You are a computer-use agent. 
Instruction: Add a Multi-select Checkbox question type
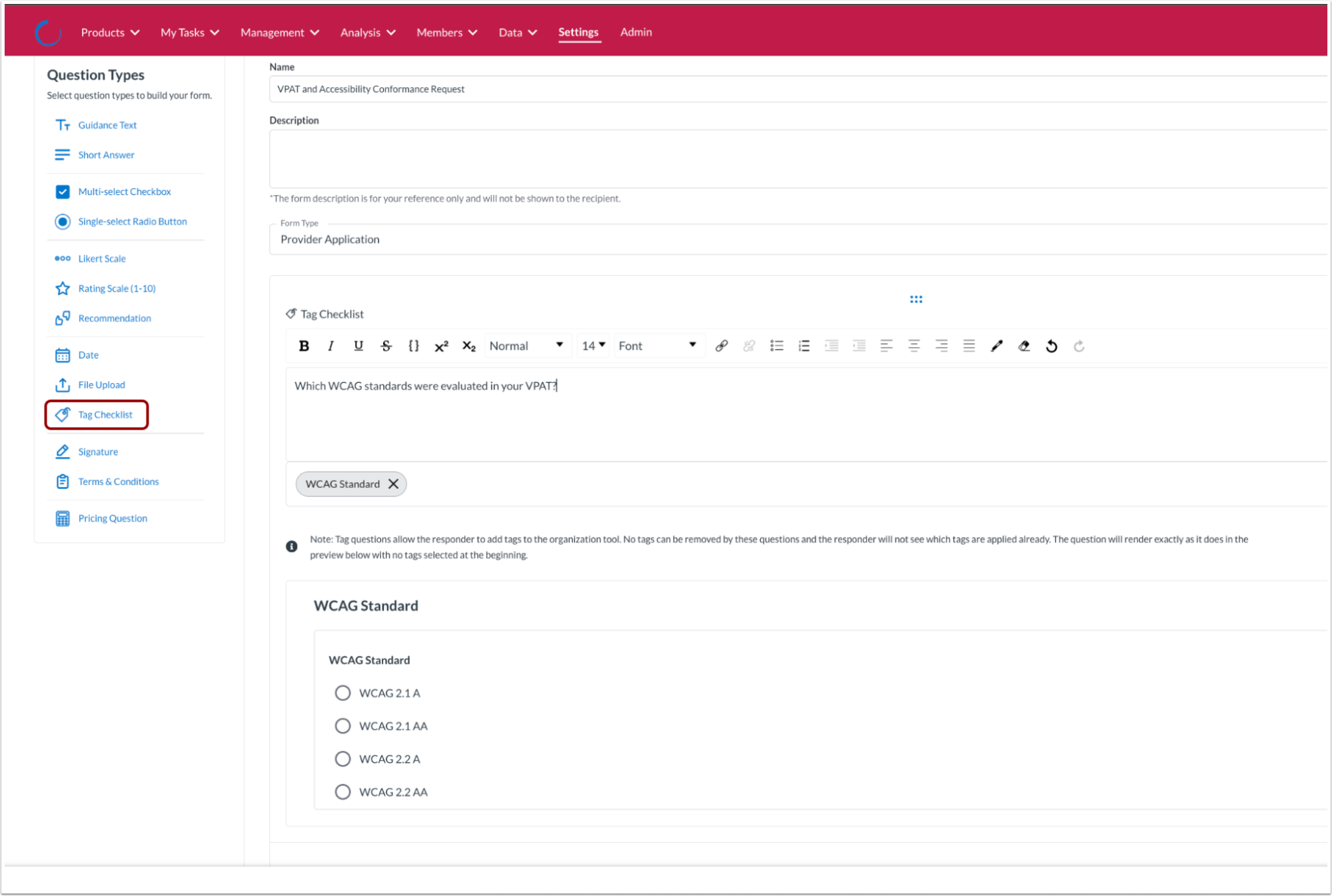(x=124, y=192)
